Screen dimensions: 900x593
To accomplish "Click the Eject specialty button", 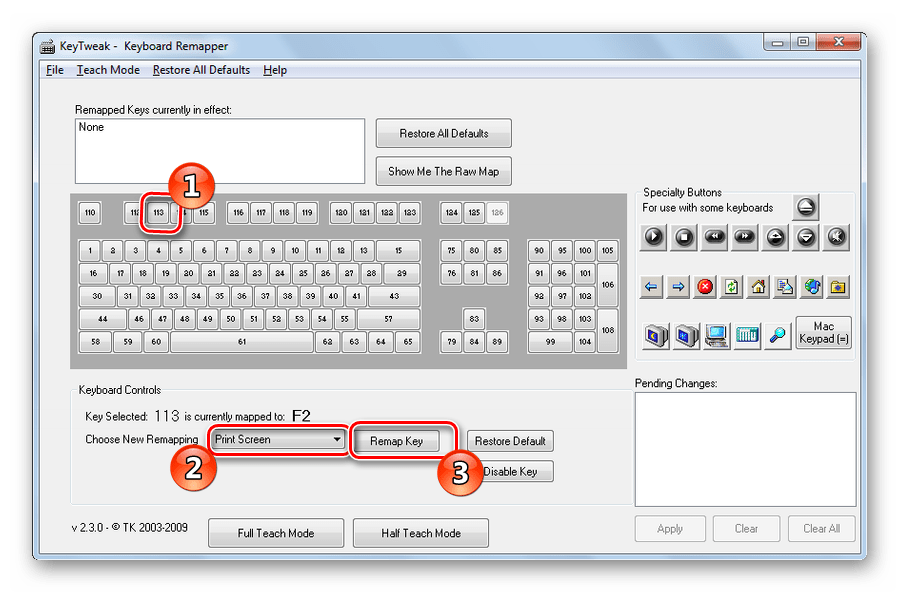I will coord(806,208).
